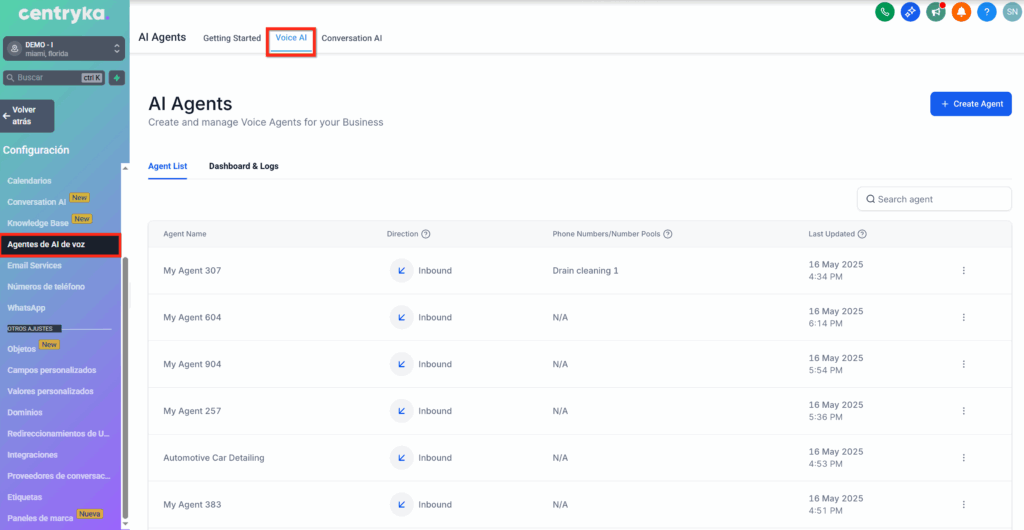Open three-dot menu for Automotive Car Detailing

point(963,458)
